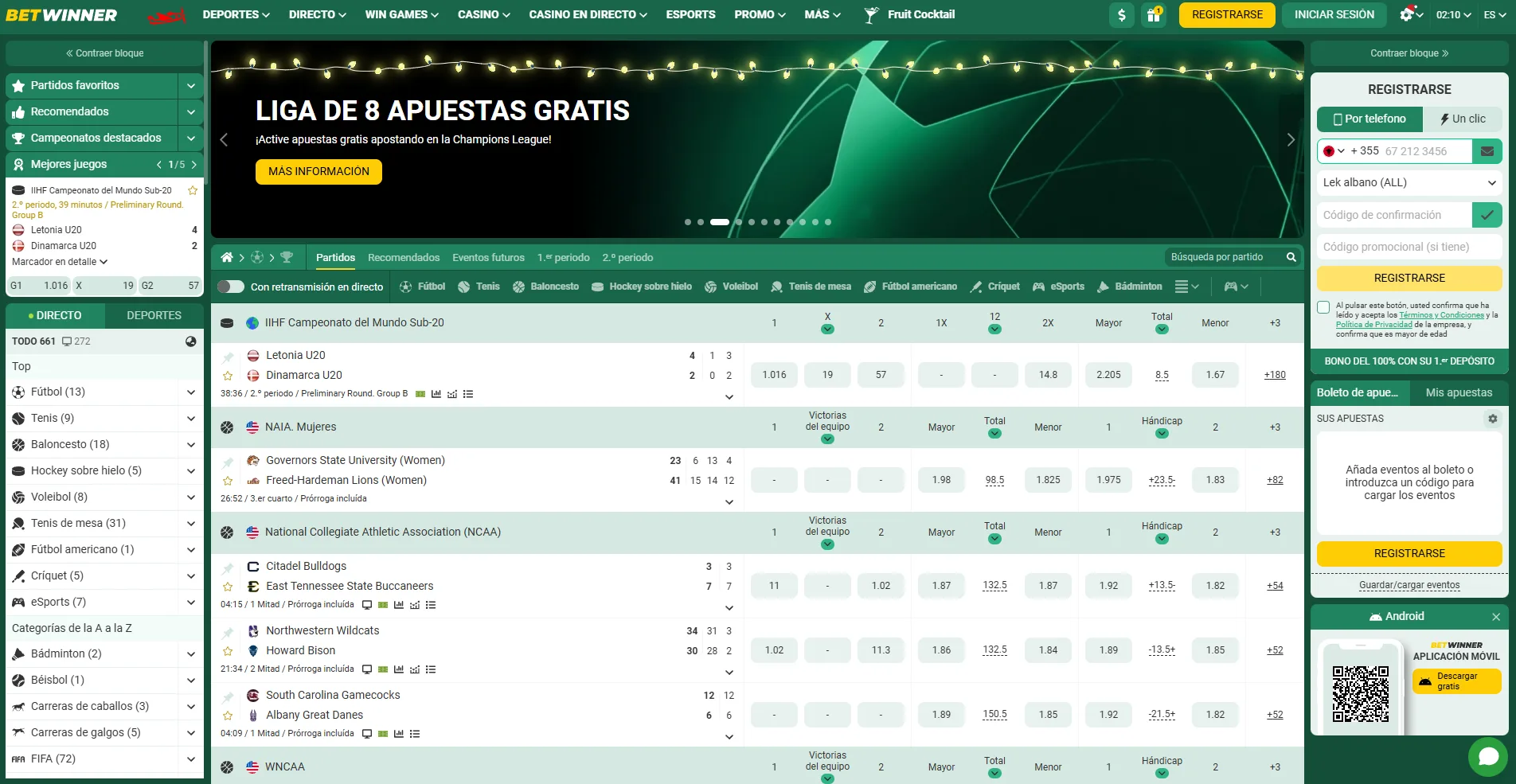Click the envelope icon beside phone number
Viewport: 1516px width, 784px height.
(1487, 151)
